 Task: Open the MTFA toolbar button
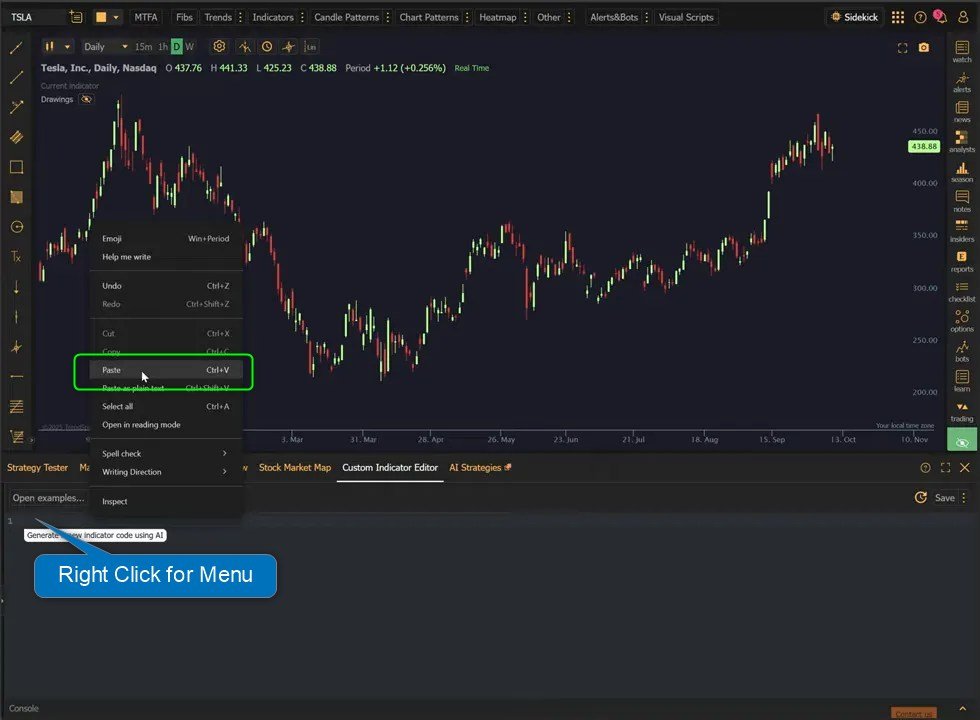[x=146, y=18]
